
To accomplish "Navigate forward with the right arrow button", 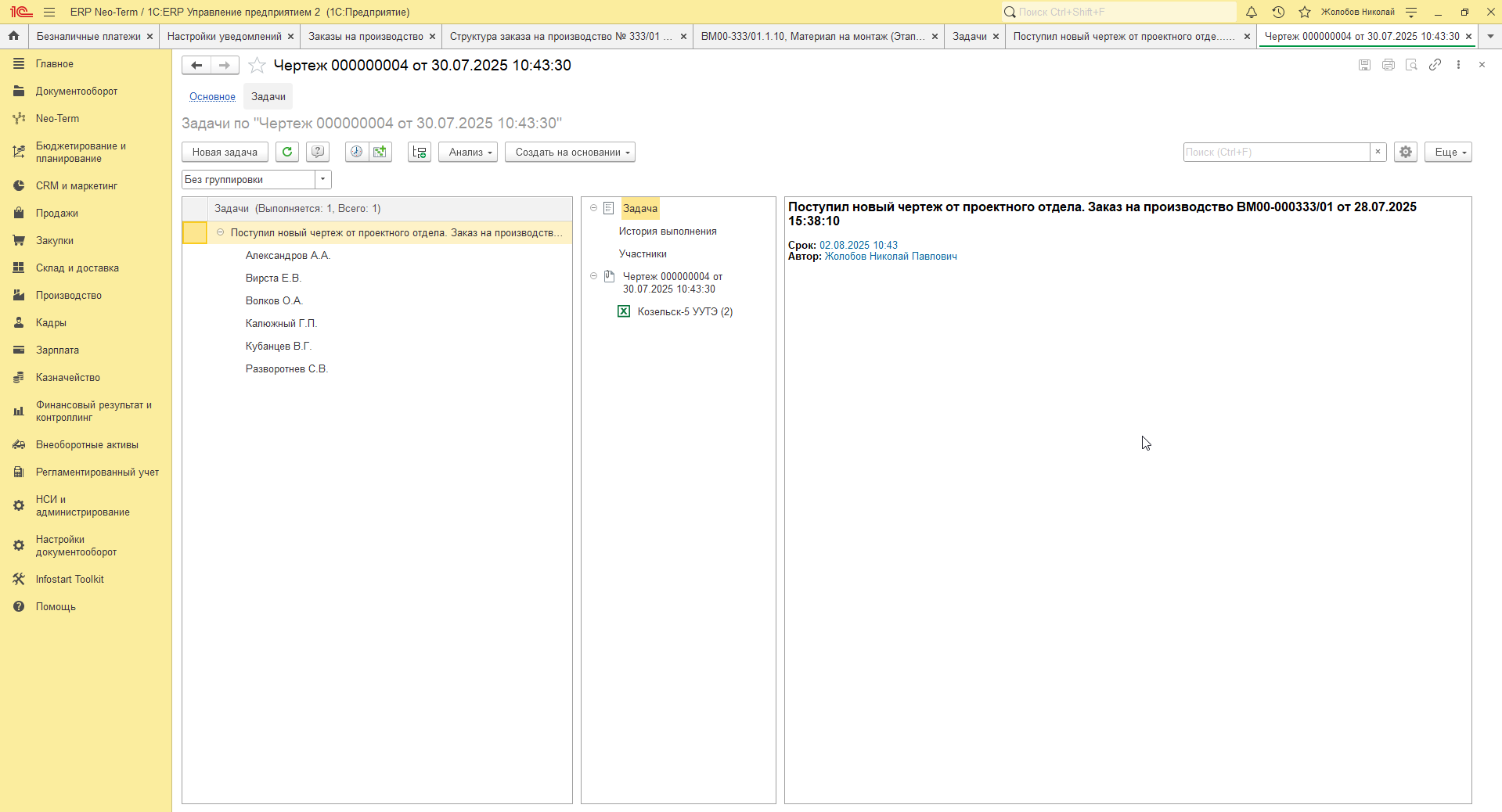I will (x=225, y=66).
